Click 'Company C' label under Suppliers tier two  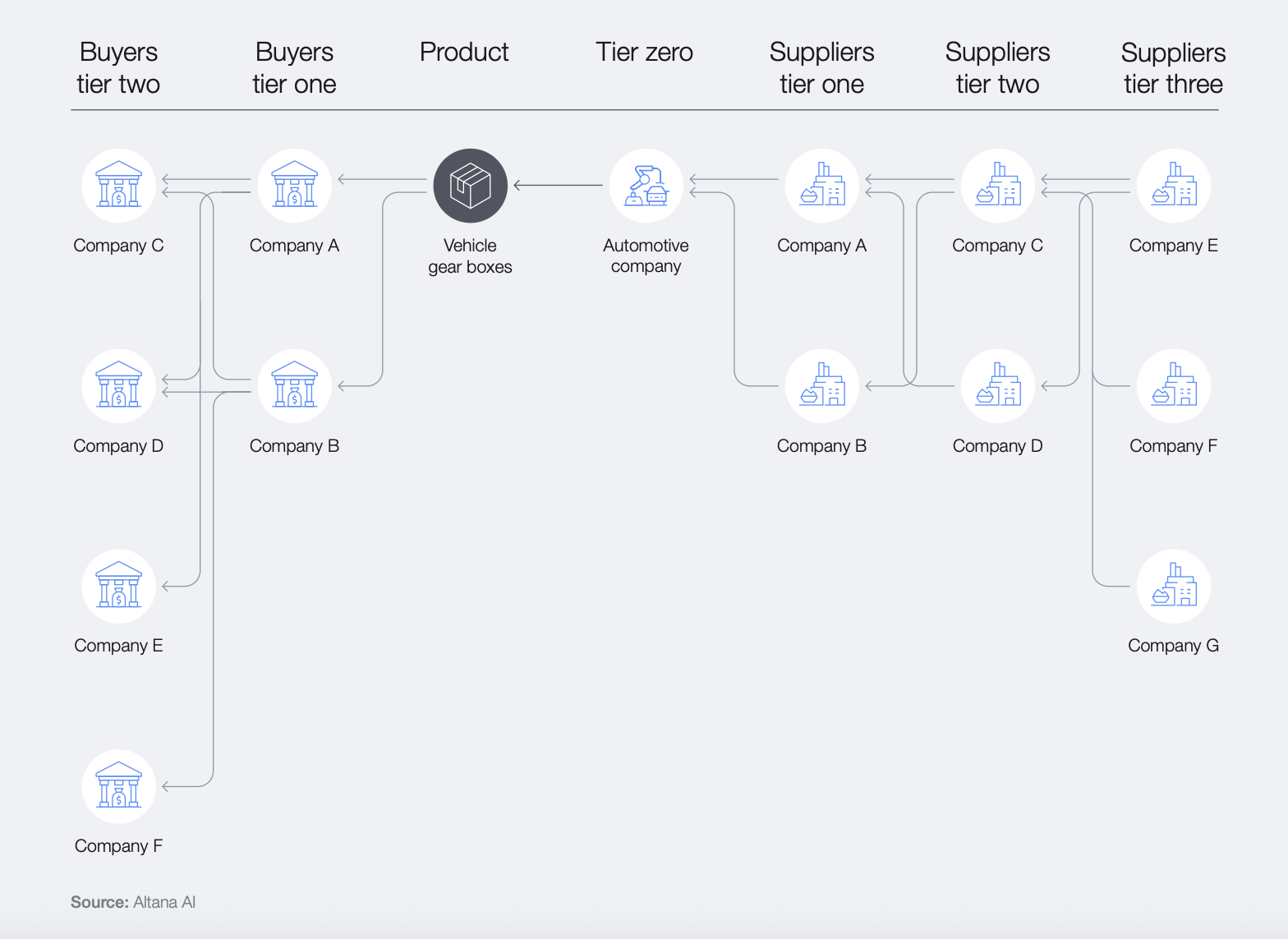(997, 246)
